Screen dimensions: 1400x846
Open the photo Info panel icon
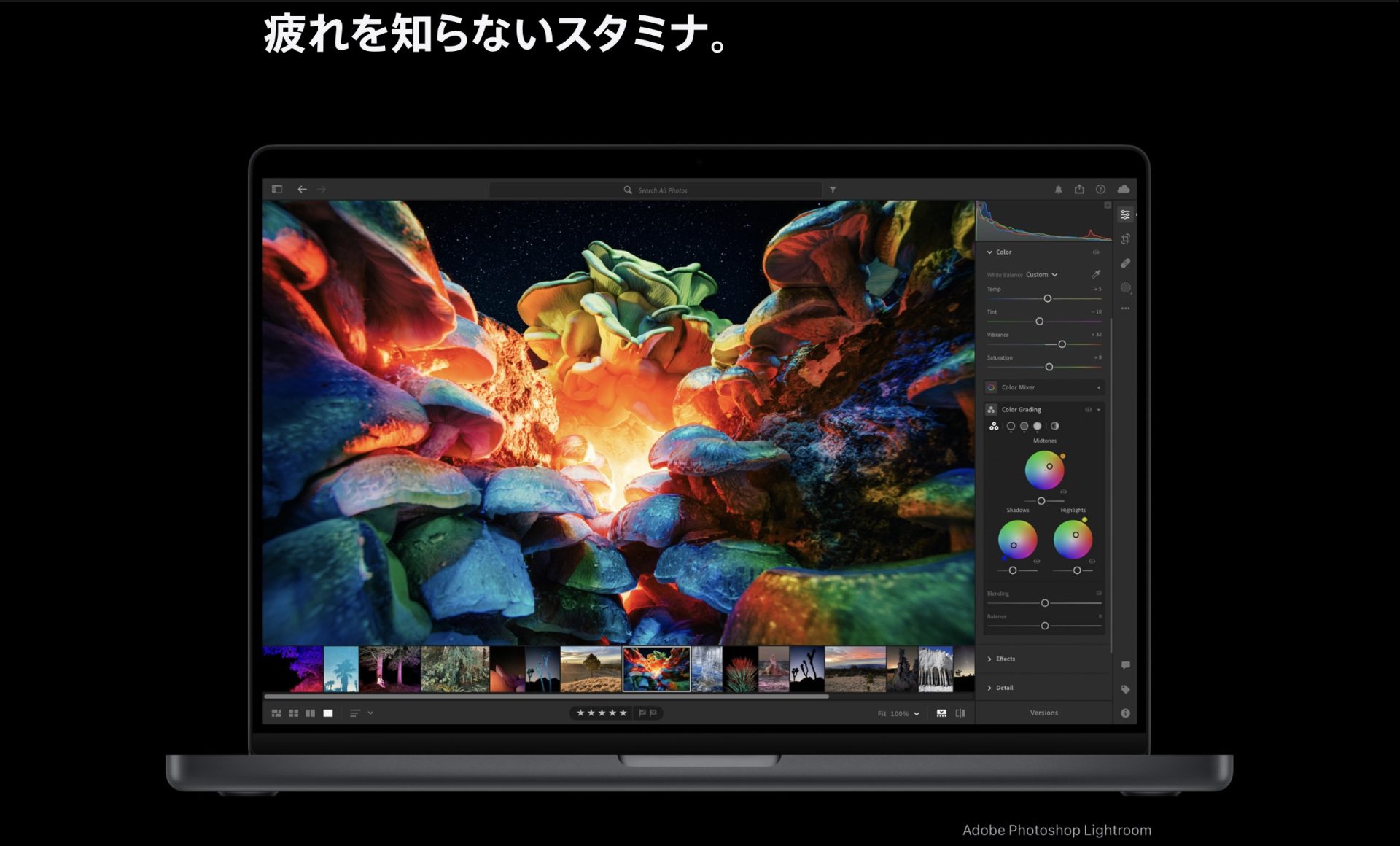coord(1125,713)
